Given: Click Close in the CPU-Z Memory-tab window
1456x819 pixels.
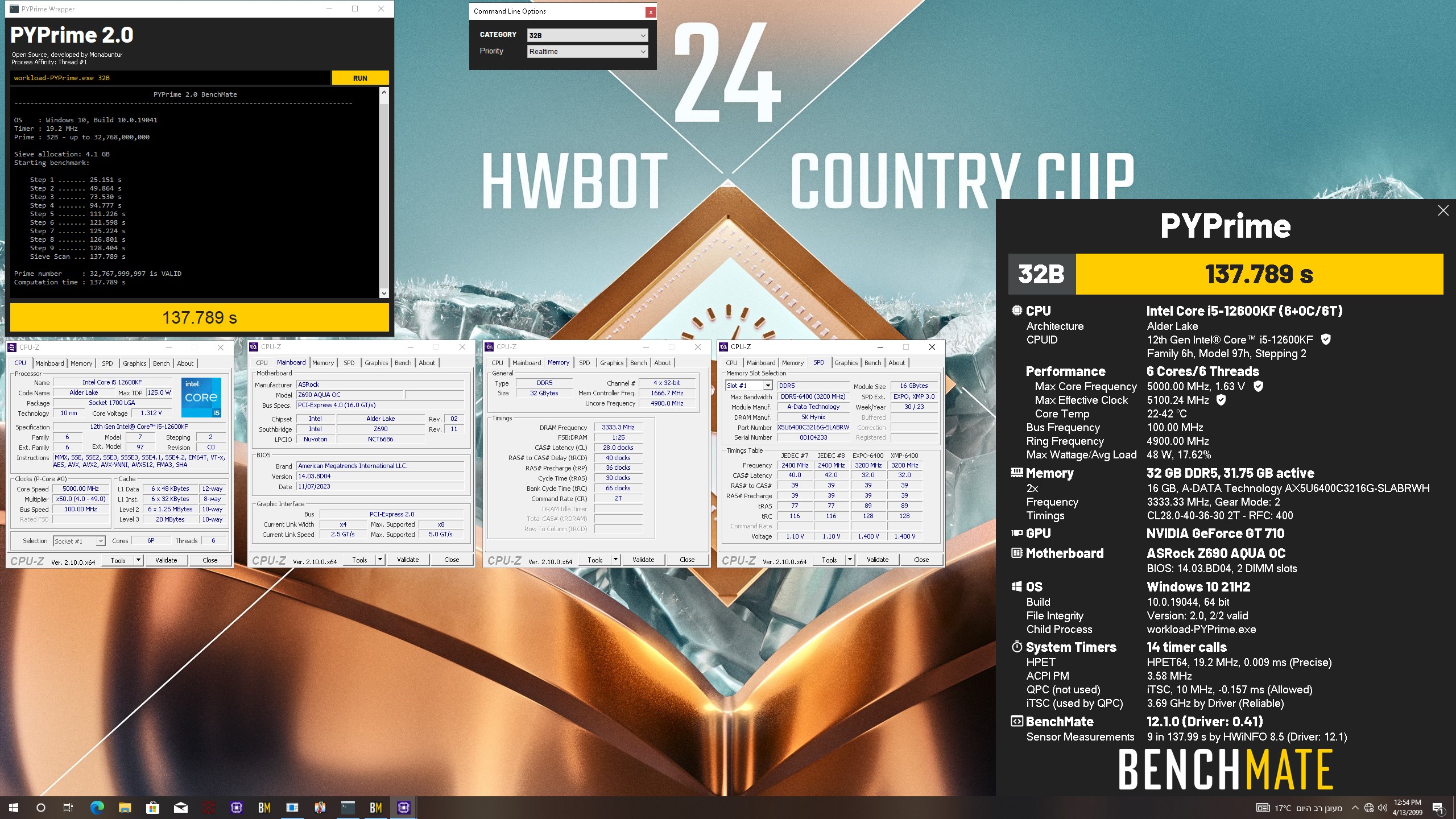Looking at the screenshot, I should click(687, 560).
